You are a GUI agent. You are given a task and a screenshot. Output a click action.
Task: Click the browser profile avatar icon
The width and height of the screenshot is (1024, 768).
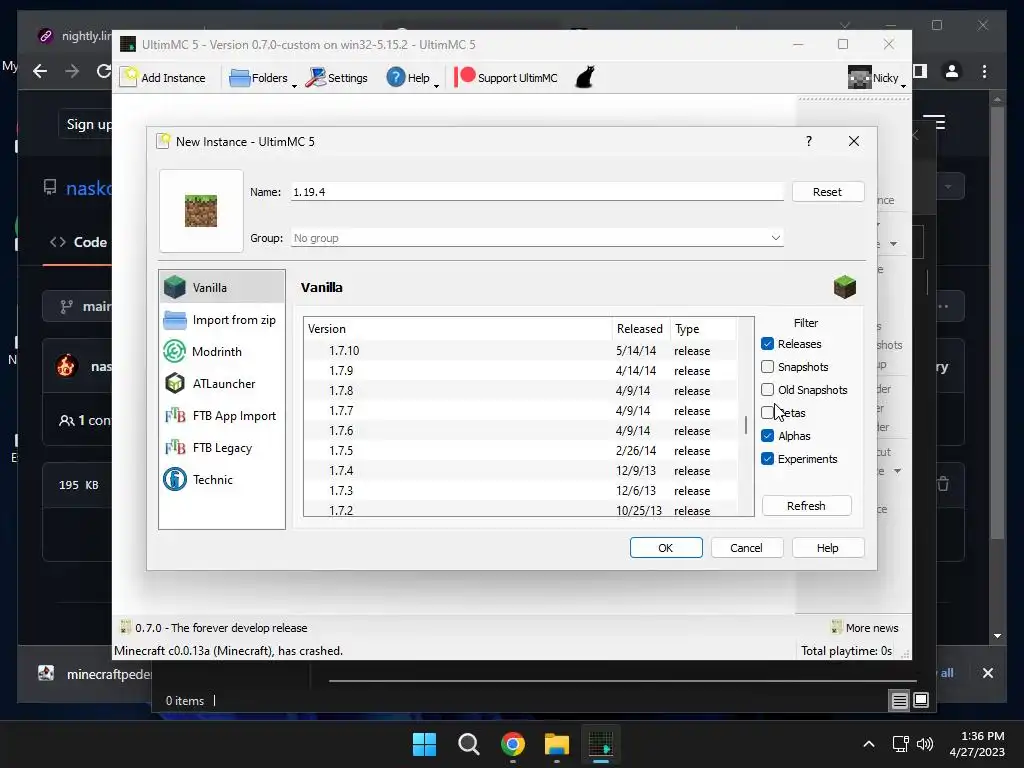tap(952, 71)
